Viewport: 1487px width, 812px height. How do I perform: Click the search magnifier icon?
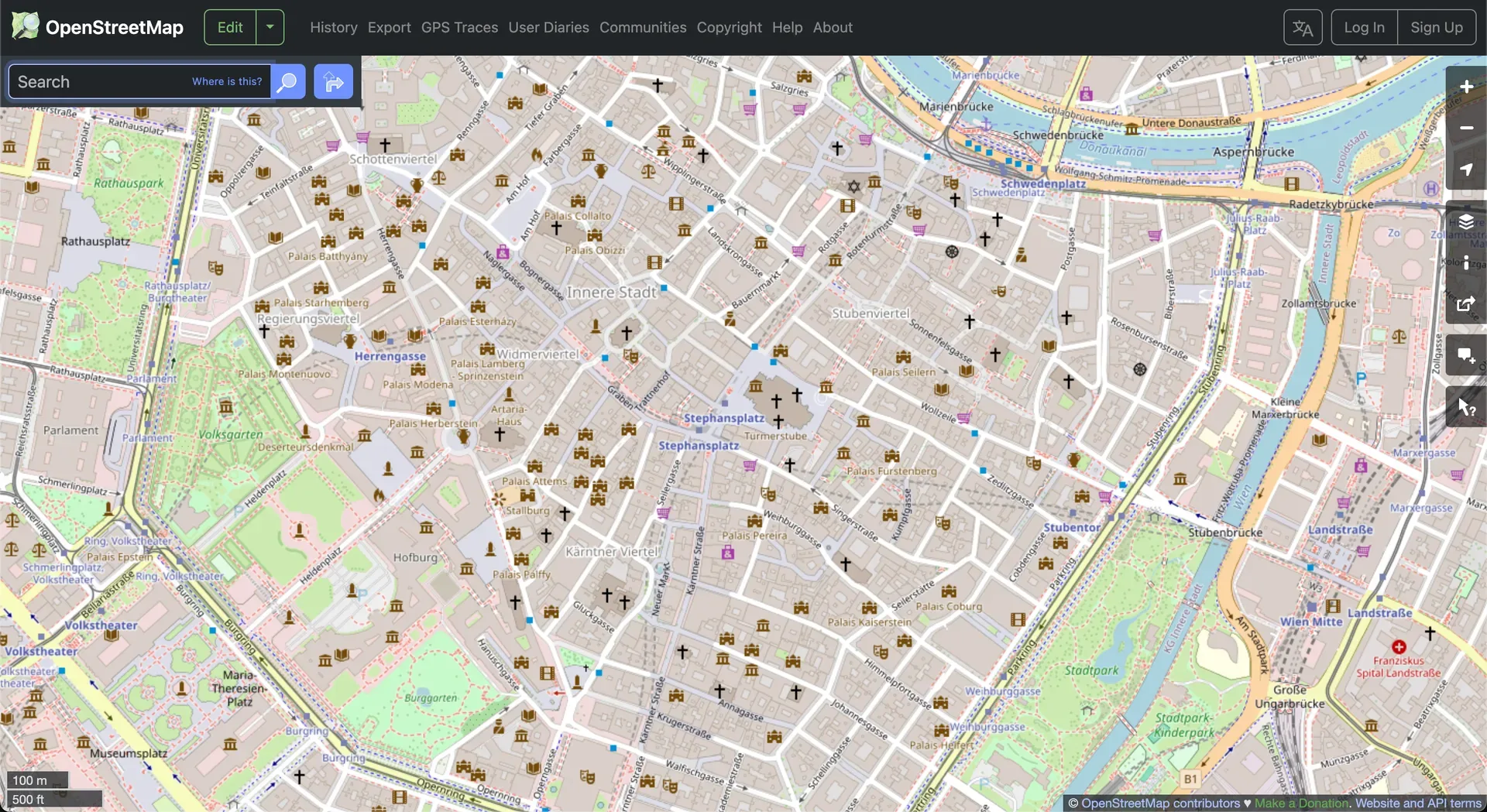tap(287, 81)
